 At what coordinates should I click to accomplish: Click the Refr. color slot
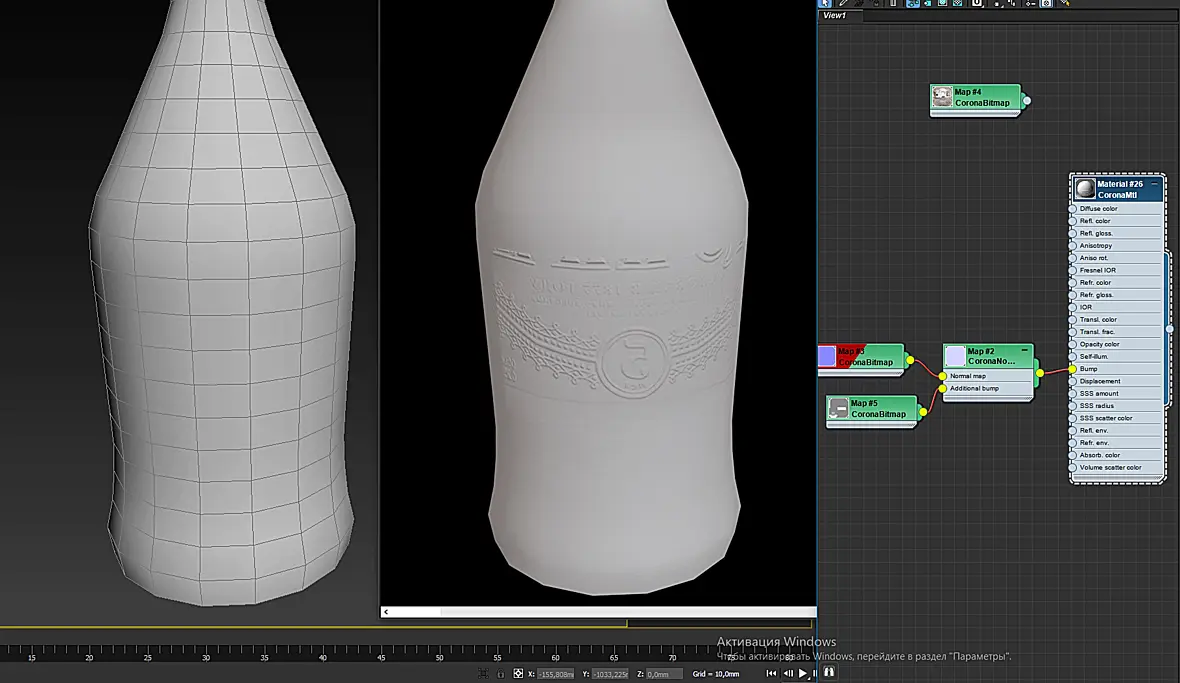point(1117,283)
